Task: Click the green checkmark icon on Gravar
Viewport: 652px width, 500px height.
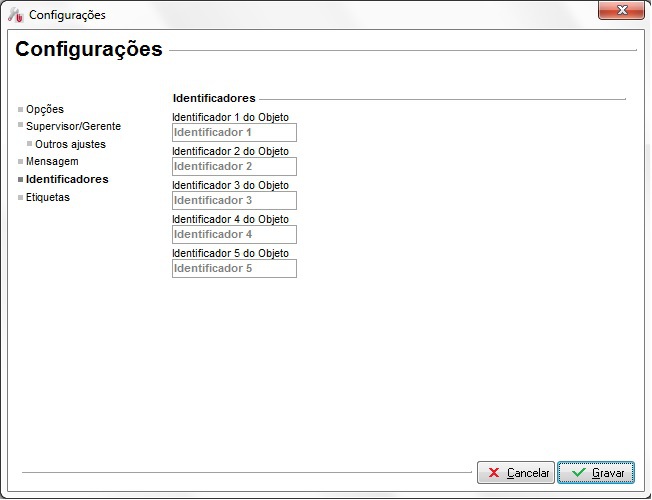Action: [578, 472]
